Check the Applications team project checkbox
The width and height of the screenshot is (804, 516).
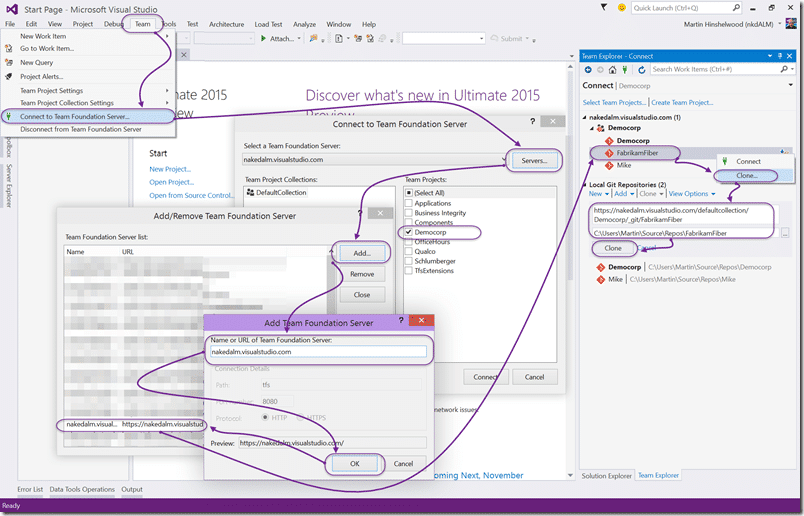pyautogui.click(x=409, y=203)
